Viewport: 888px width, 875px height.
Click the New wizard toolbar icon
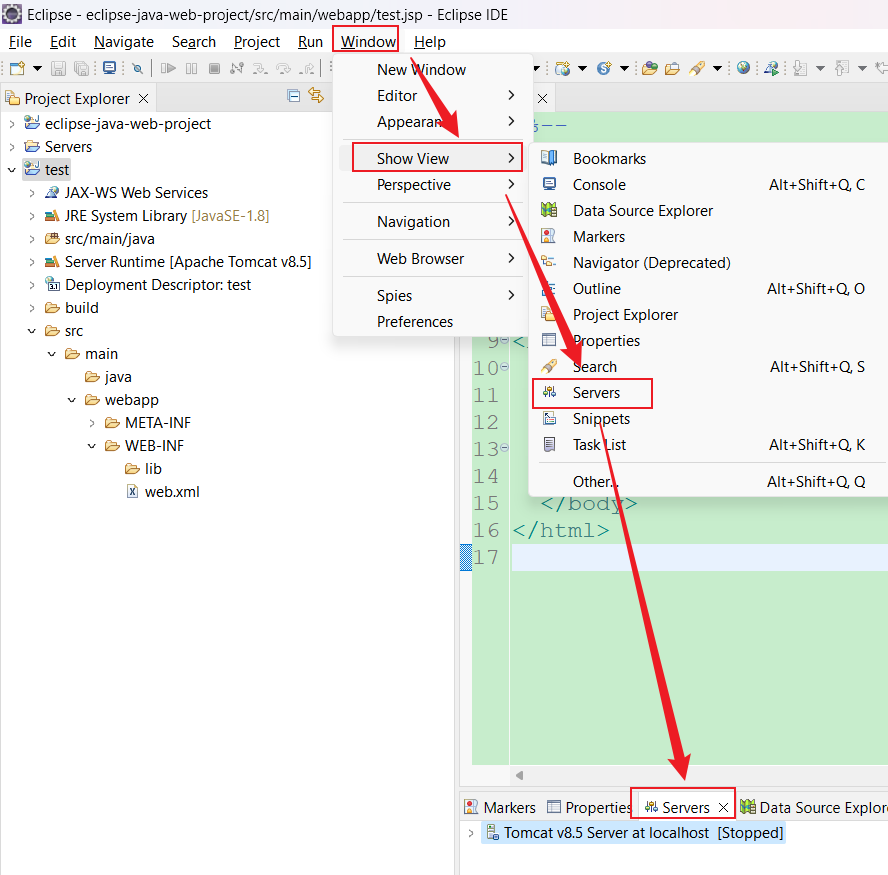(18, 69)
